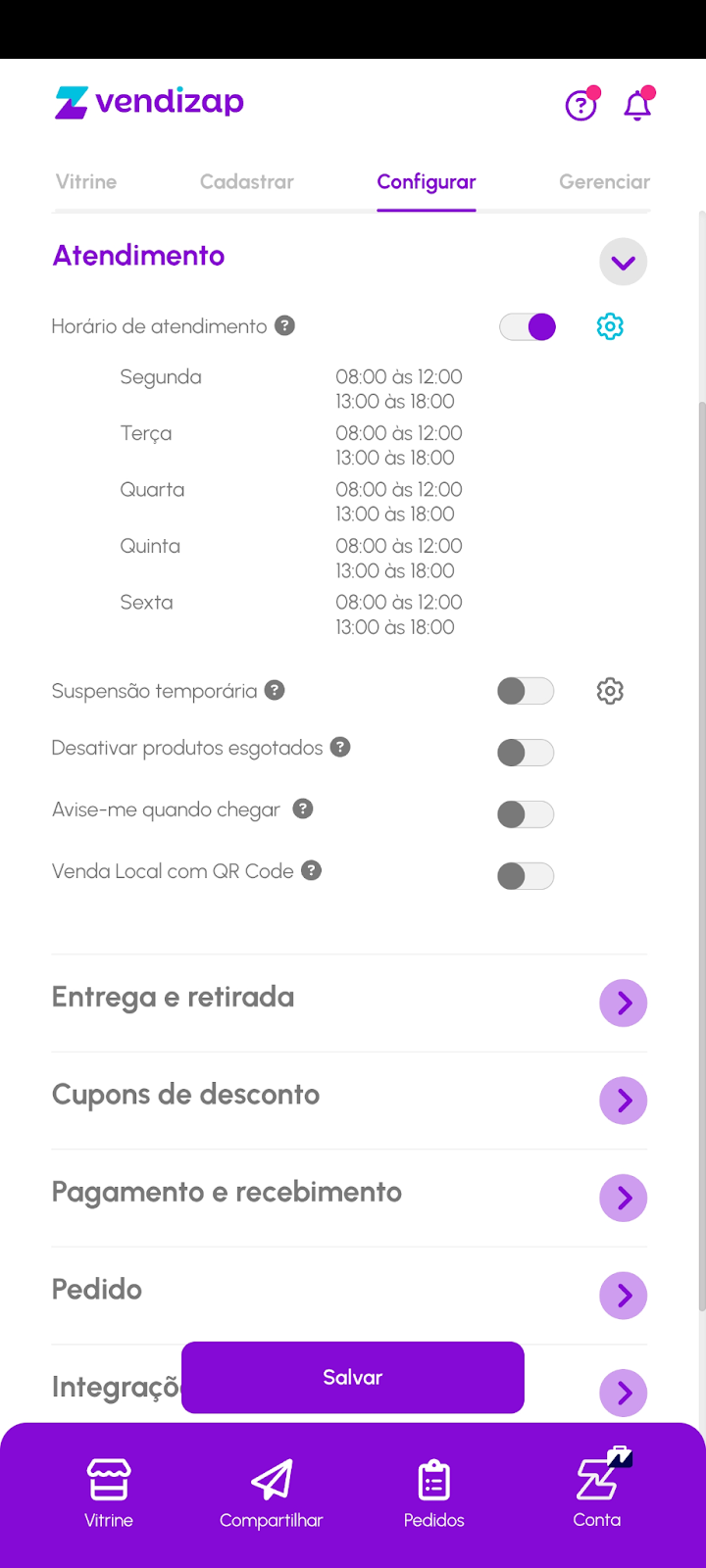The width and height of the screenshot is (706, 1568).
Task: Open the help question mark icon in header
Action: click(x=581, y=105)
